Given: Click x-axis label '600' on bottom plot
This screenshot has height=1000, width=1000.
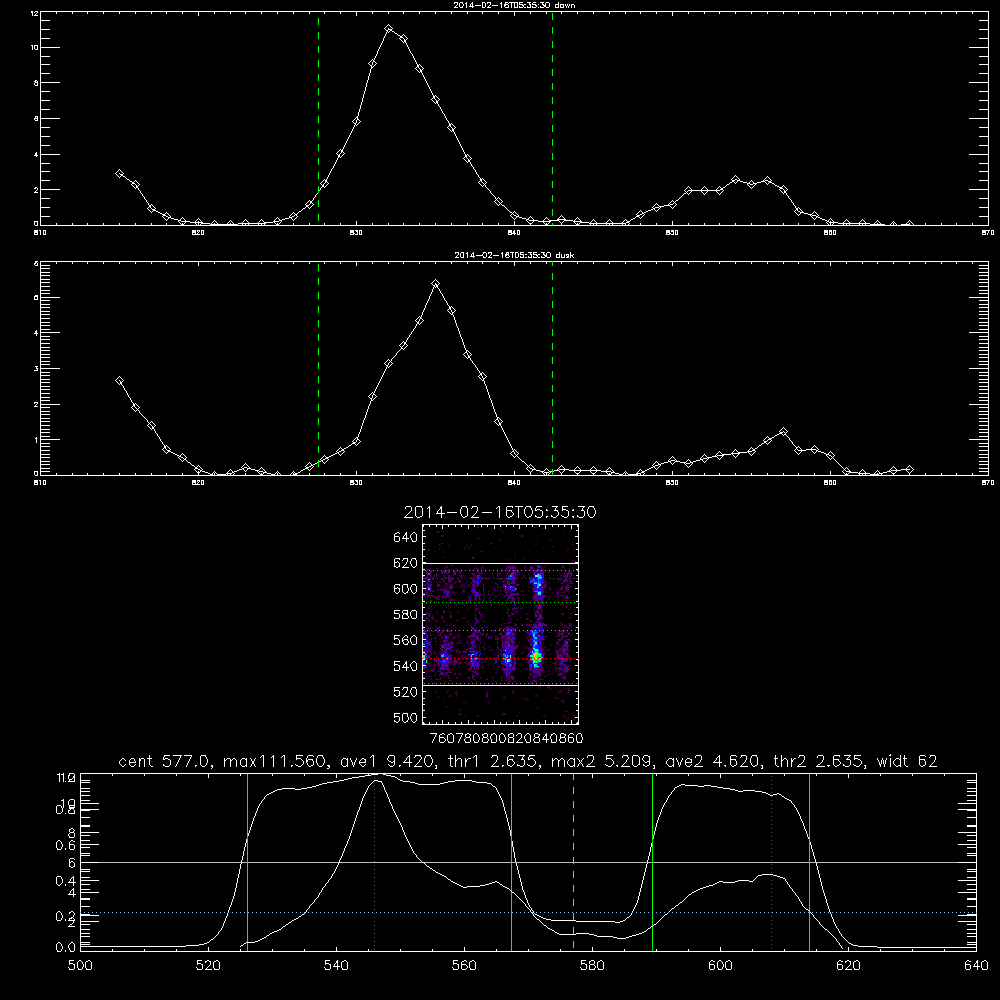Looking at the screenshot, I should pyautogui.click(x=720, y=966).
